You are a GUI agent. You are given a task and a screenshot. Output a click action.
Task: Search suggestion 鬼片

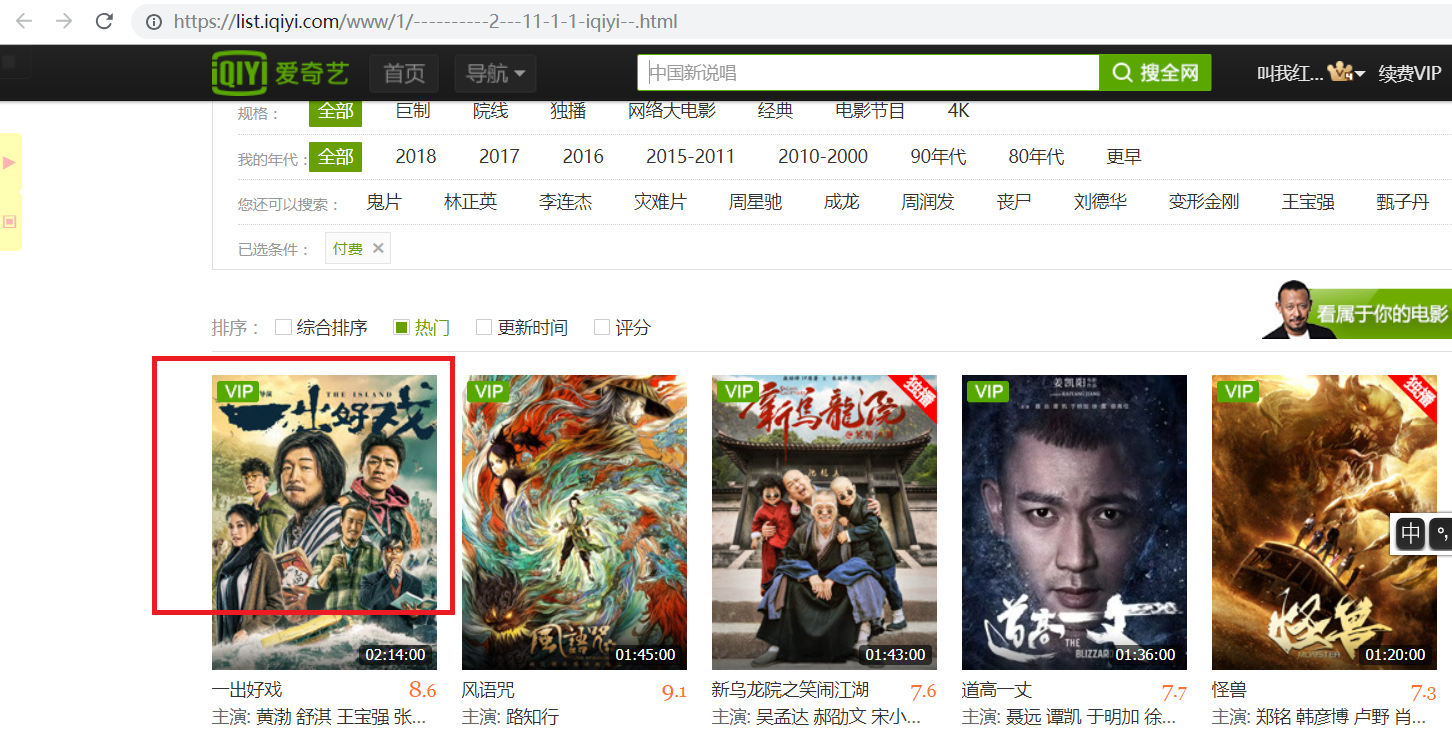[384, 202]
